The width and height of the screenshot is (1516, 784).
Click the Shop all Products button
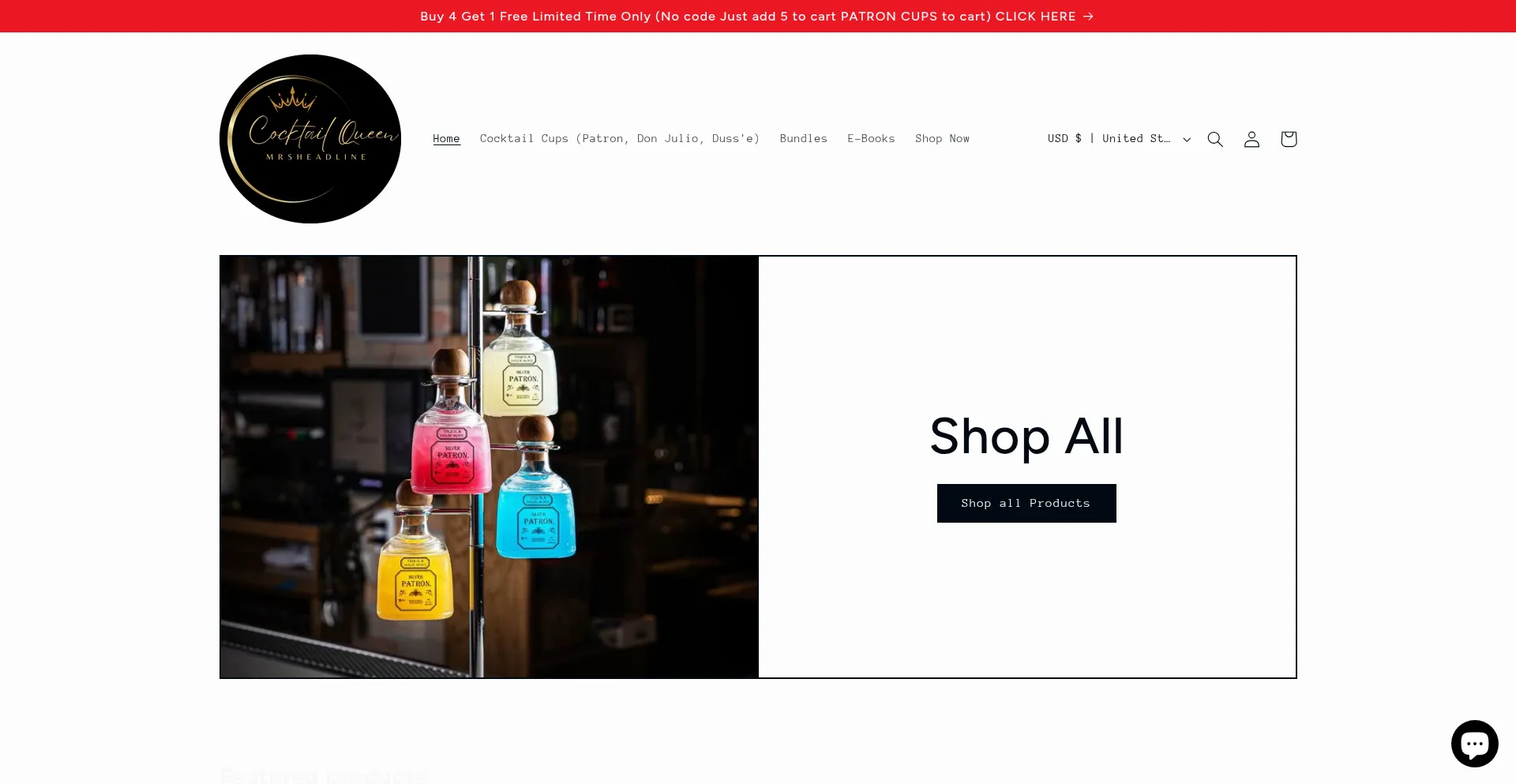[x=1026, y=503]
